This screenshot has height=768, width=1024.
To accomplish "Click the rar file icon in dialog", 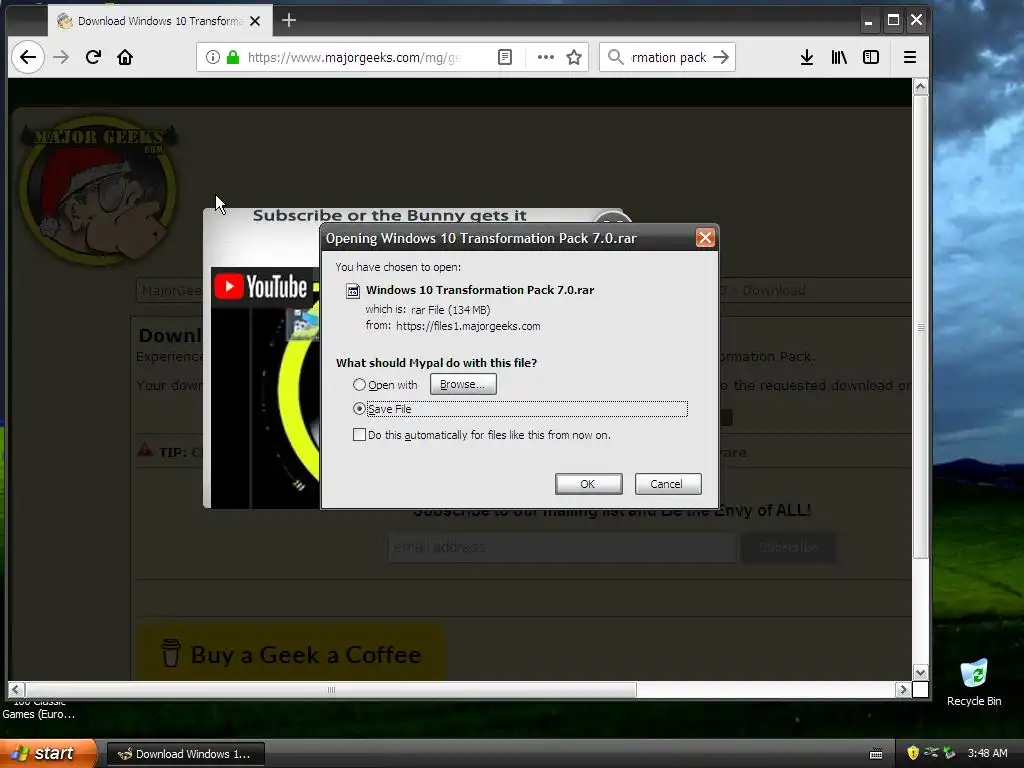I will pyautogui.click(x=353, y=291).
